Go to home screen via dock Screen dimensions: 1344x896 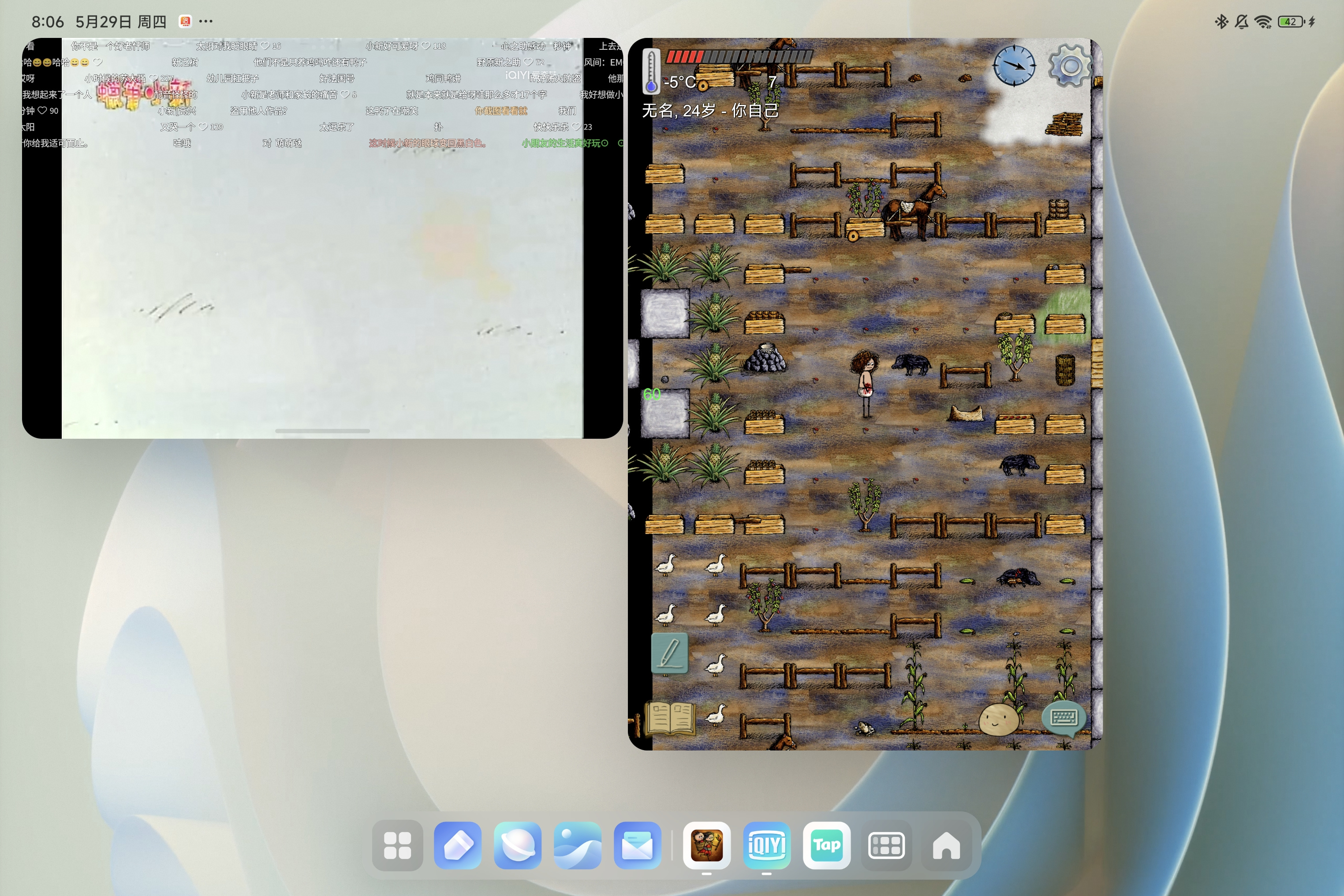946,845
